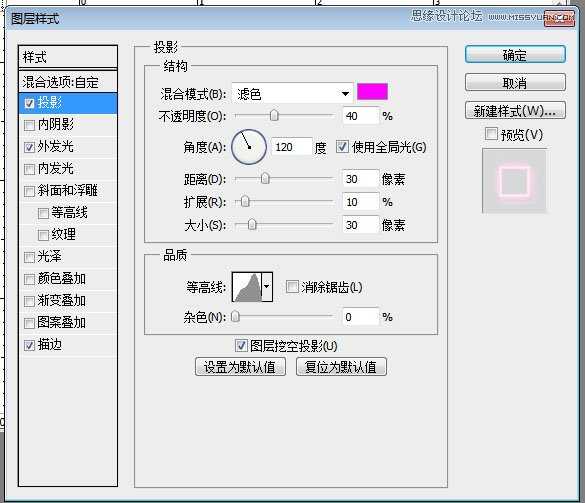Enable the 颜色叠加 checkbox
The image size is (585, 503).
tap(29, 279)
